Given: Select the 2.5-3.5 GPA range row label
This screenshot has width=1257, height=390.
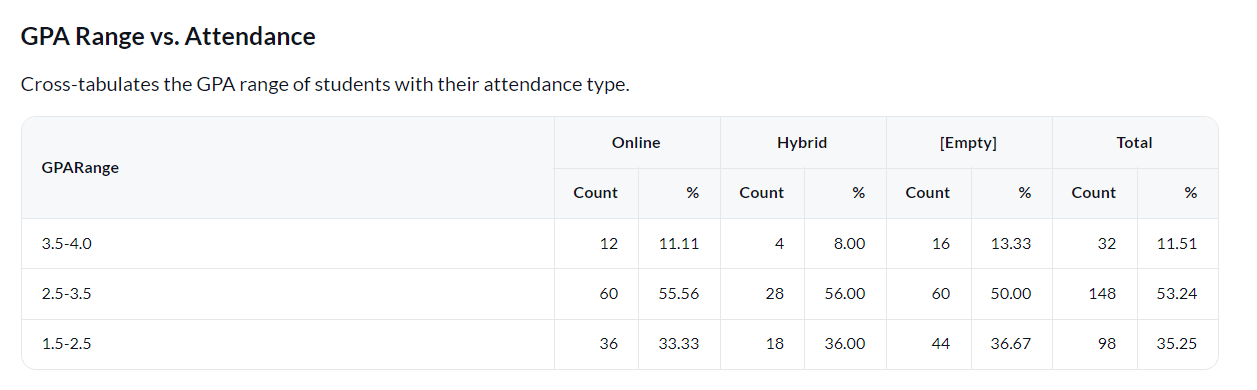Looking at the screenshot, I should pyautogui.click(x=67, y=294).
